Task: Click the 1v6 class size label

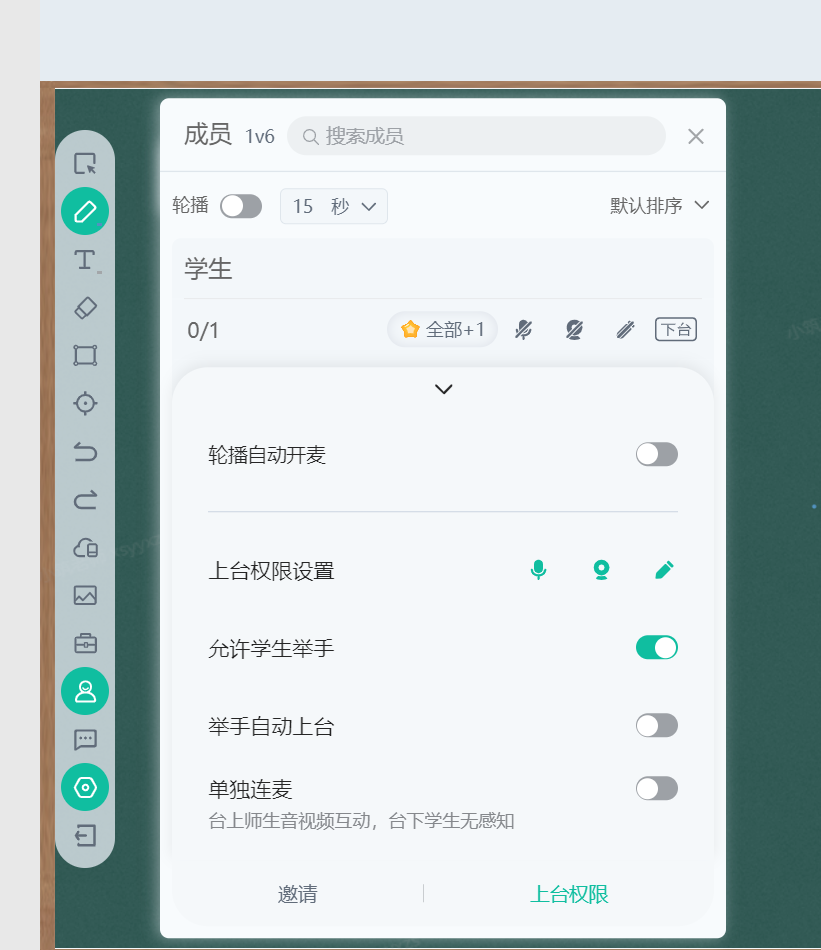Action: coord(259,136)
